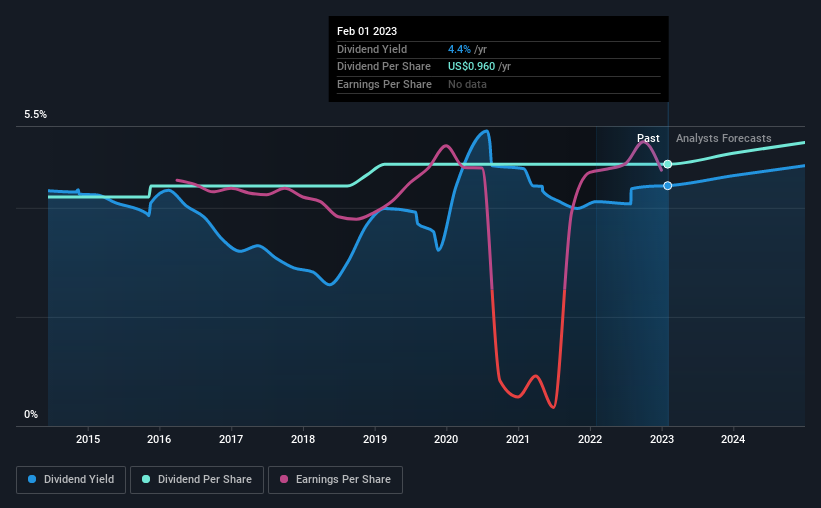Toggle the Dividend Yield legend series
Screen dimensions: 821x508
pos(72,480)
